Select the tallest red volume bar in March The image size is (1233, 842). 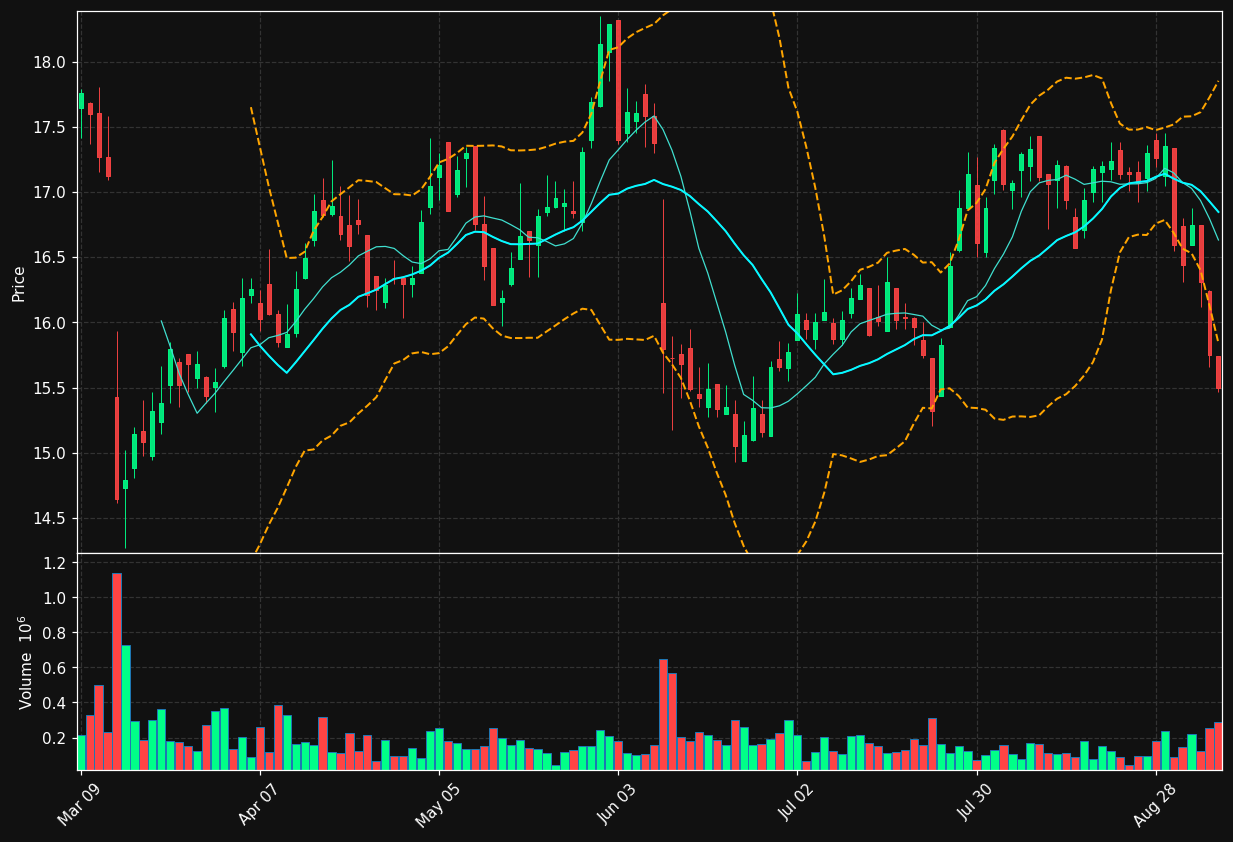coord(117,671)
